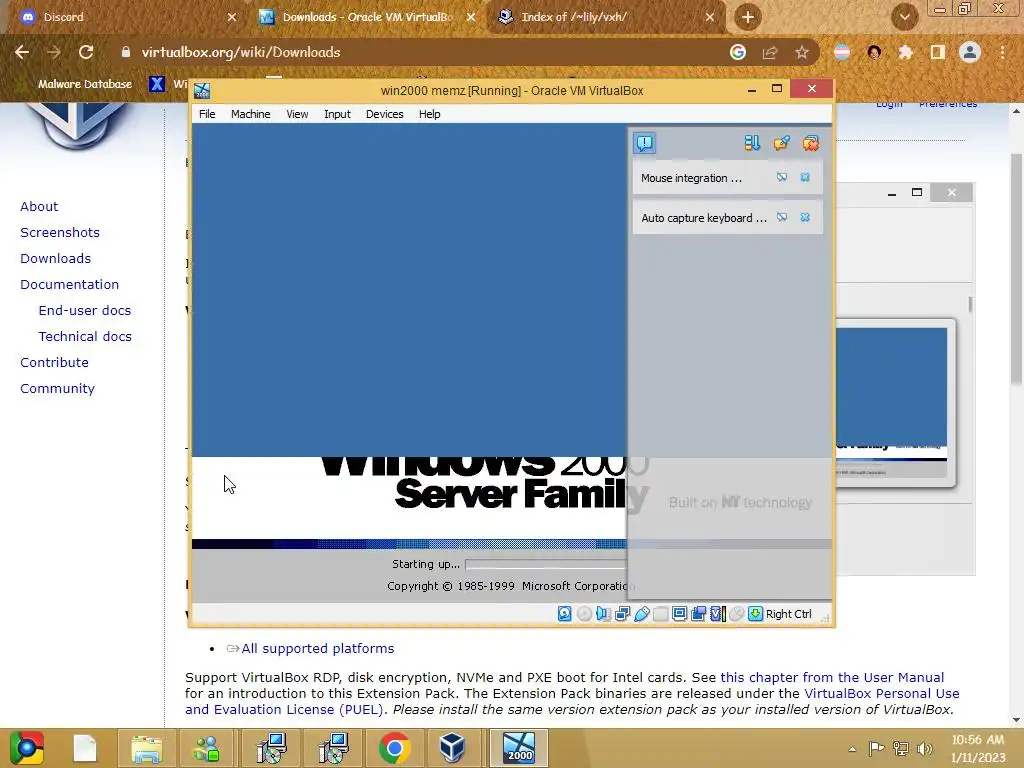Image resolution: width=1024 pixels, height=768 pixels.
Task: Click the display status icon
Action: coord(679,614)
